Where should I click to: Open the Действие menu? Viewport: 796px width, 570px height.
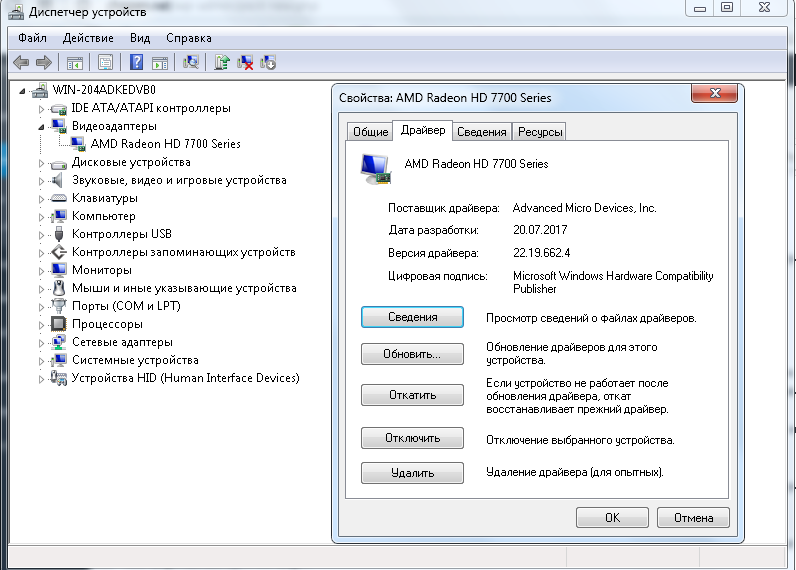[x=87, y=38]
